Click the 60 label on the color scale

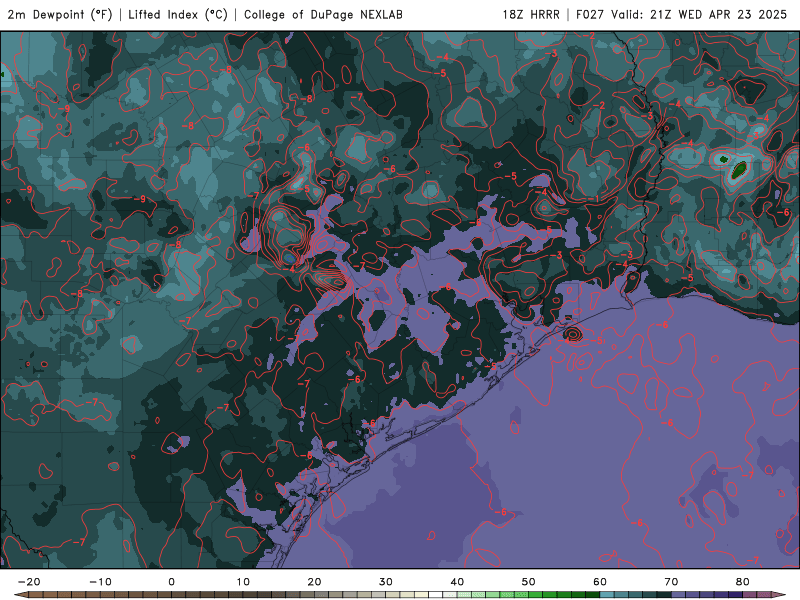pos(600,582)
